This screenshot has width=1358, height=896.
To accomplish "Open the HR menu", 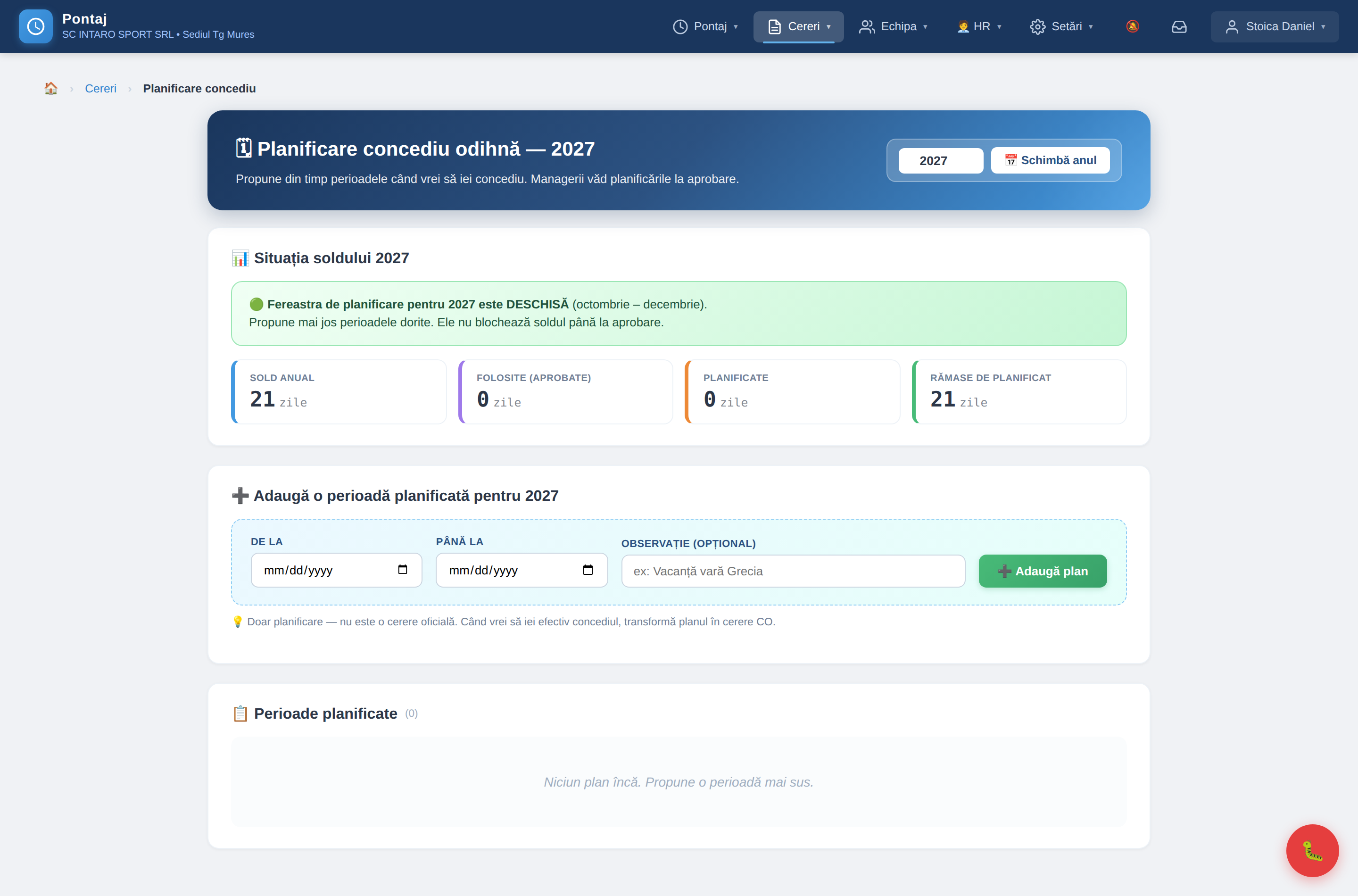I will [979, 27].
